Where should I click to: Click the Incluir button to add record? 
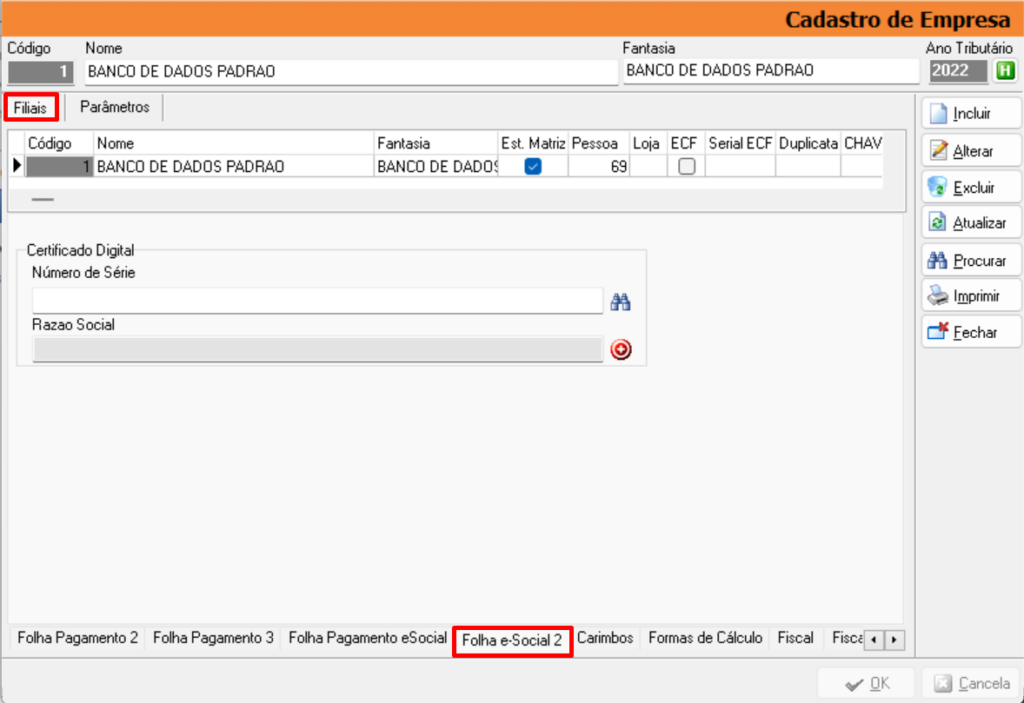[971, 113]
